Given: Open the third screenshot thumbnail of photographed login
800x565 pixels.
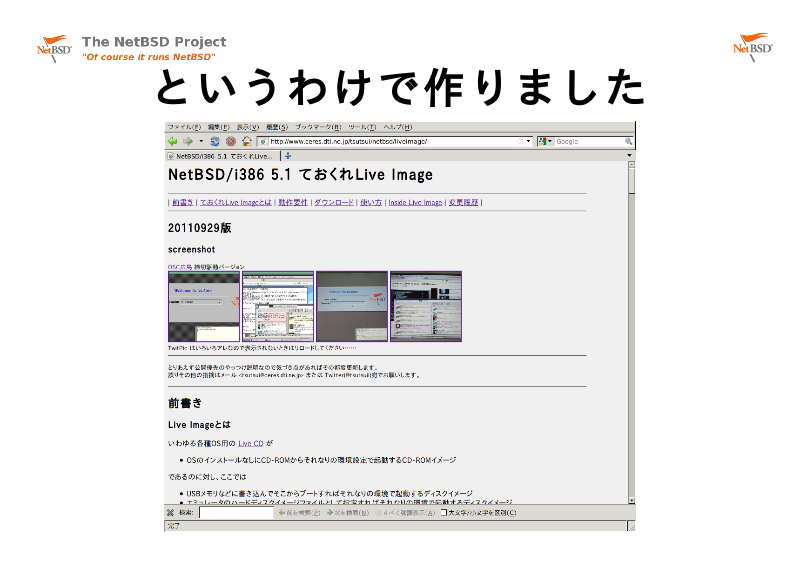Looking at the screenshot, I should [x=352, y=306].
